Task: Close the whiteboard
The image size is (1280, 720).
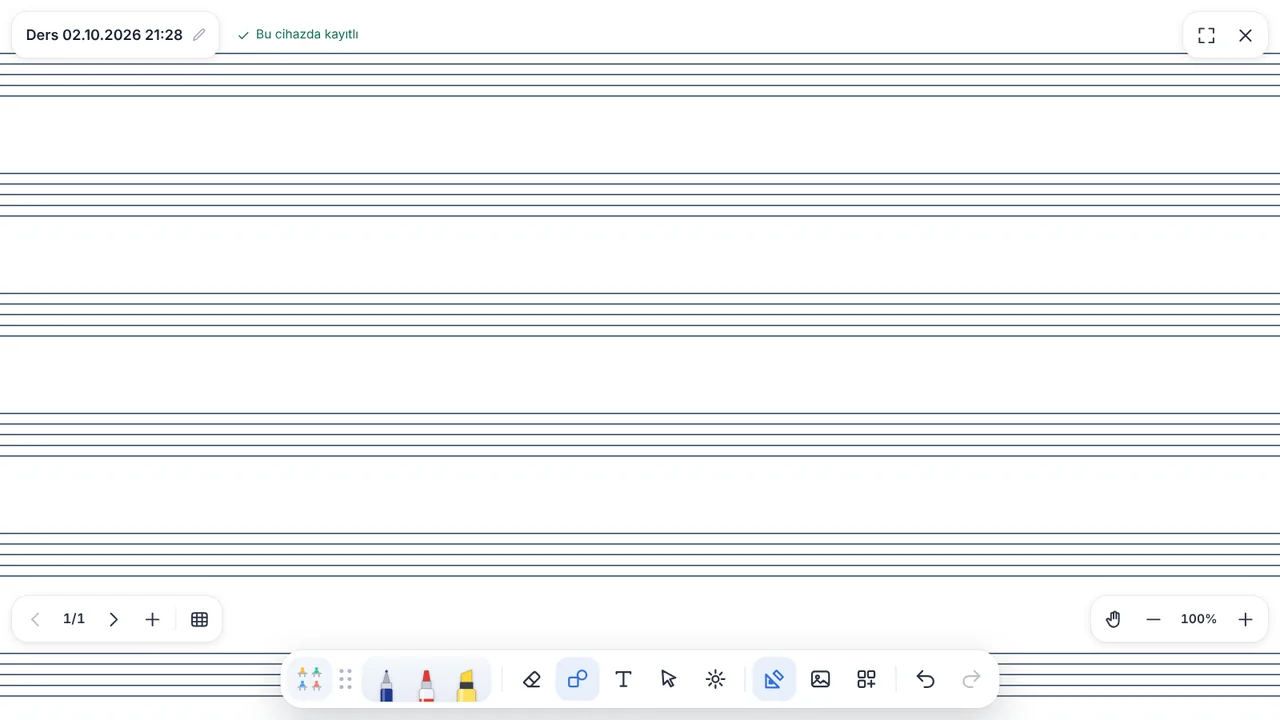Action: pyautogui.click(x=1245, y=35)
